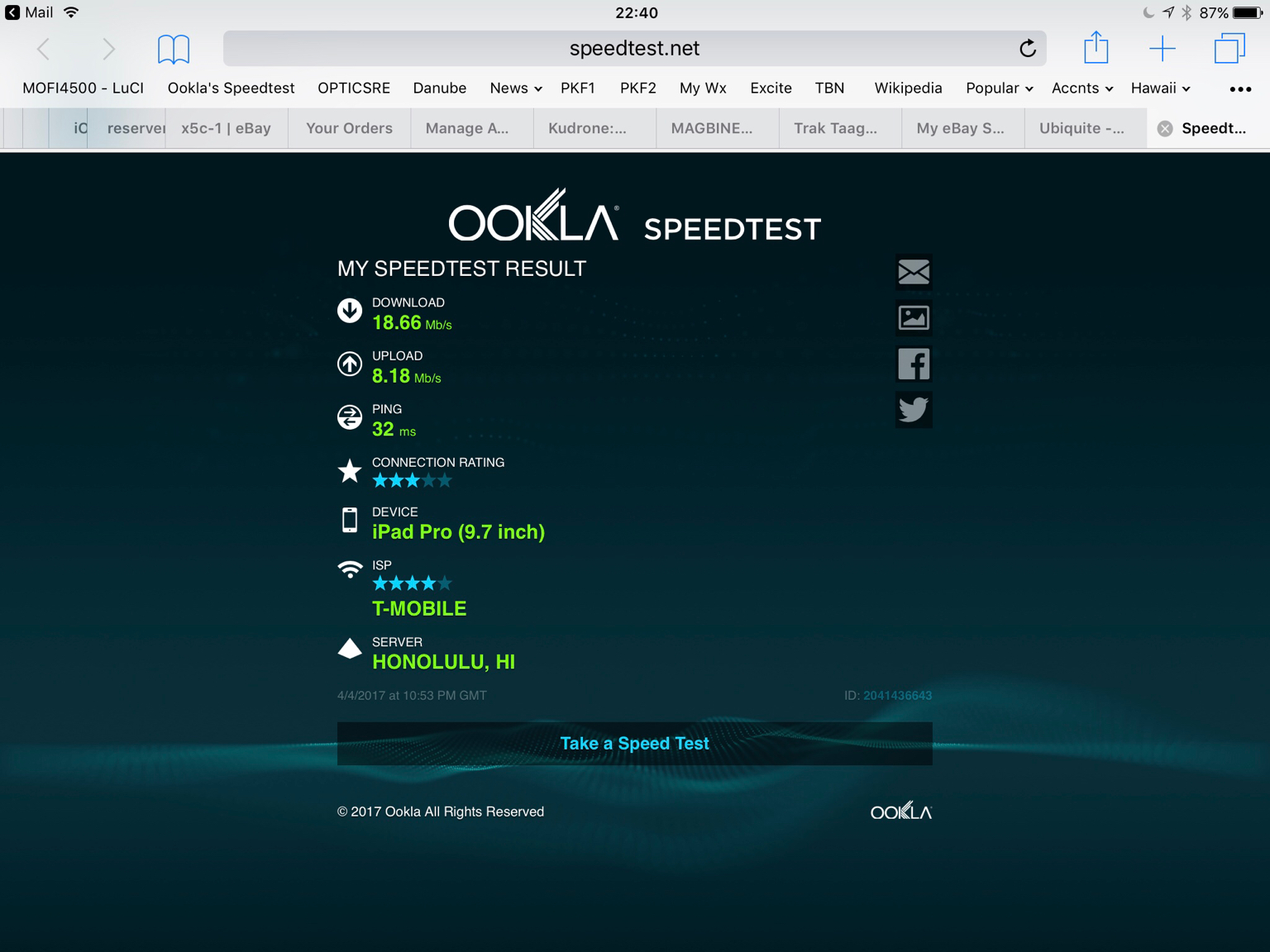Share result via email envelope icon
This screenshot has width=1270, height=952.
[914, 272]
